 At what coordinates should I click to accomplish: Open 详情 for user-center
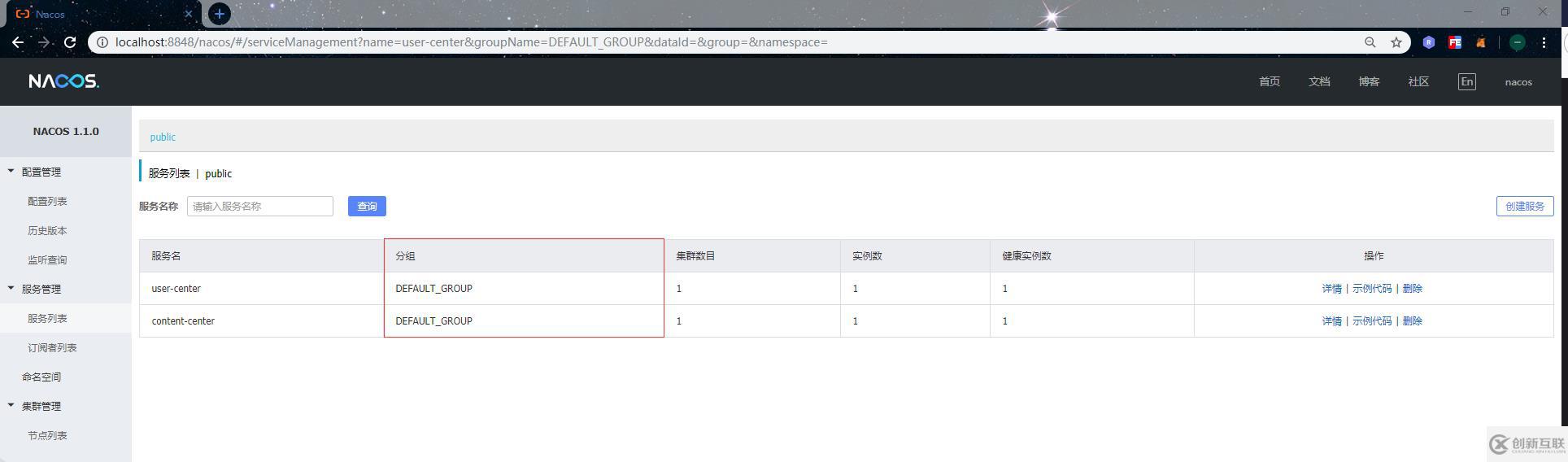pos(1331,288)
